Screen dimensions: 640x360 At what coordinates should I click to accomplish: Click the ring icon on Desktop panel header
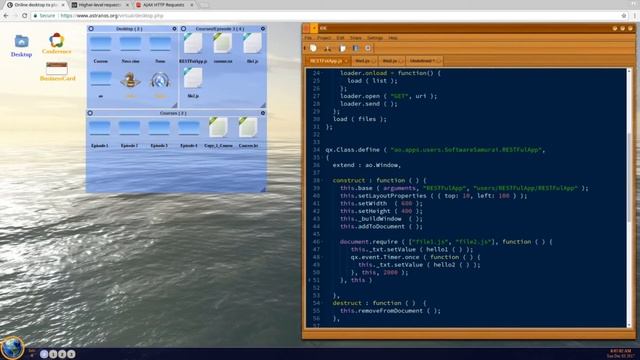(x=91, y=29)
